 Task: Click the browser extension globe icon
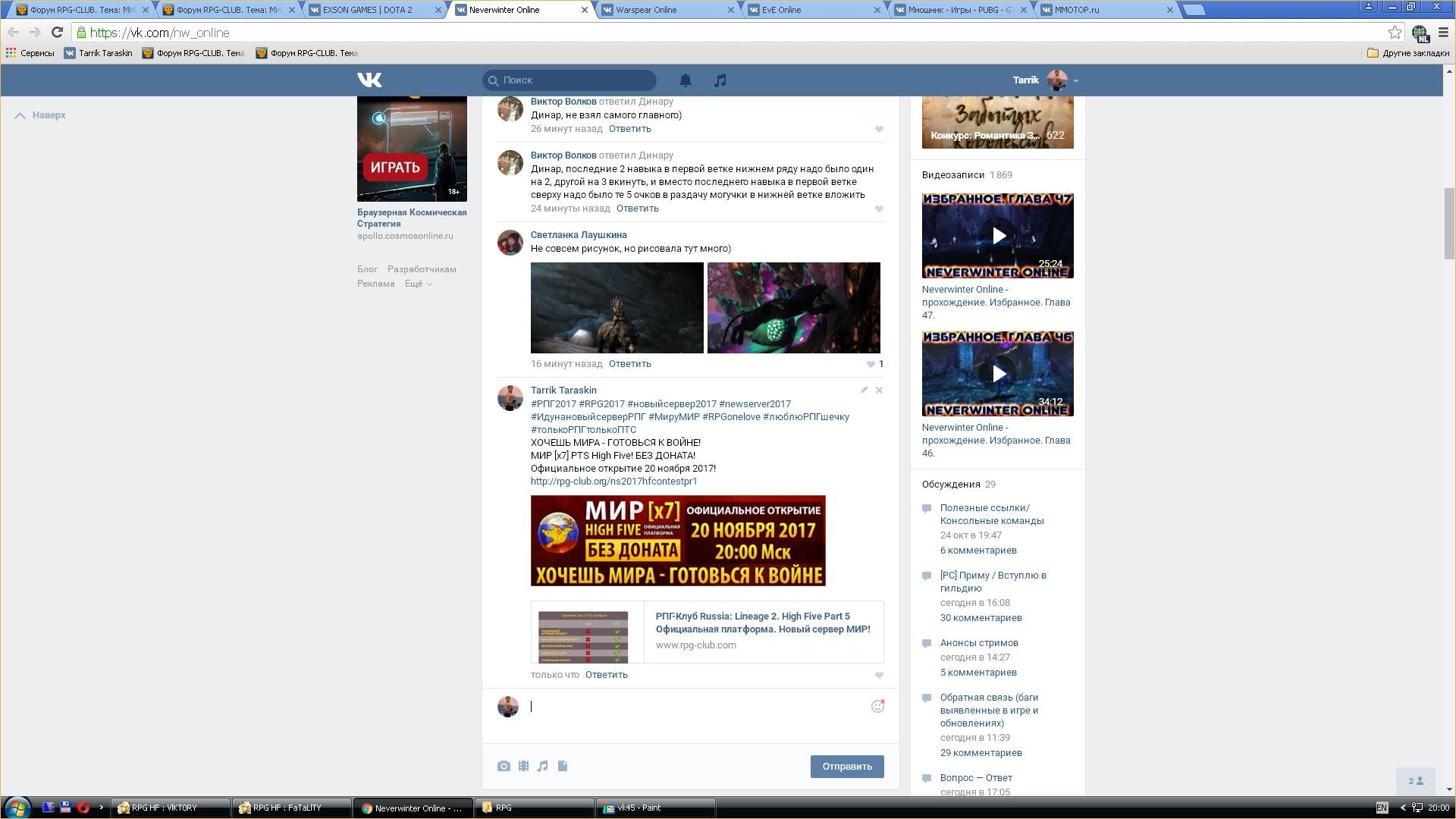click(1420, 33)
